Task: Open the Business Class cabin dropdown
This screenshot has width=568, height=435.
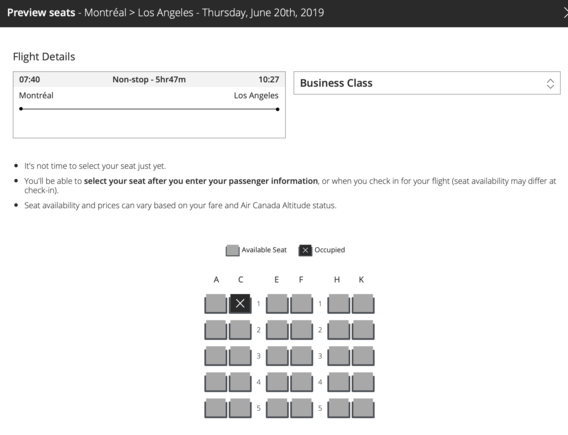Action: (x=427, y=83)
